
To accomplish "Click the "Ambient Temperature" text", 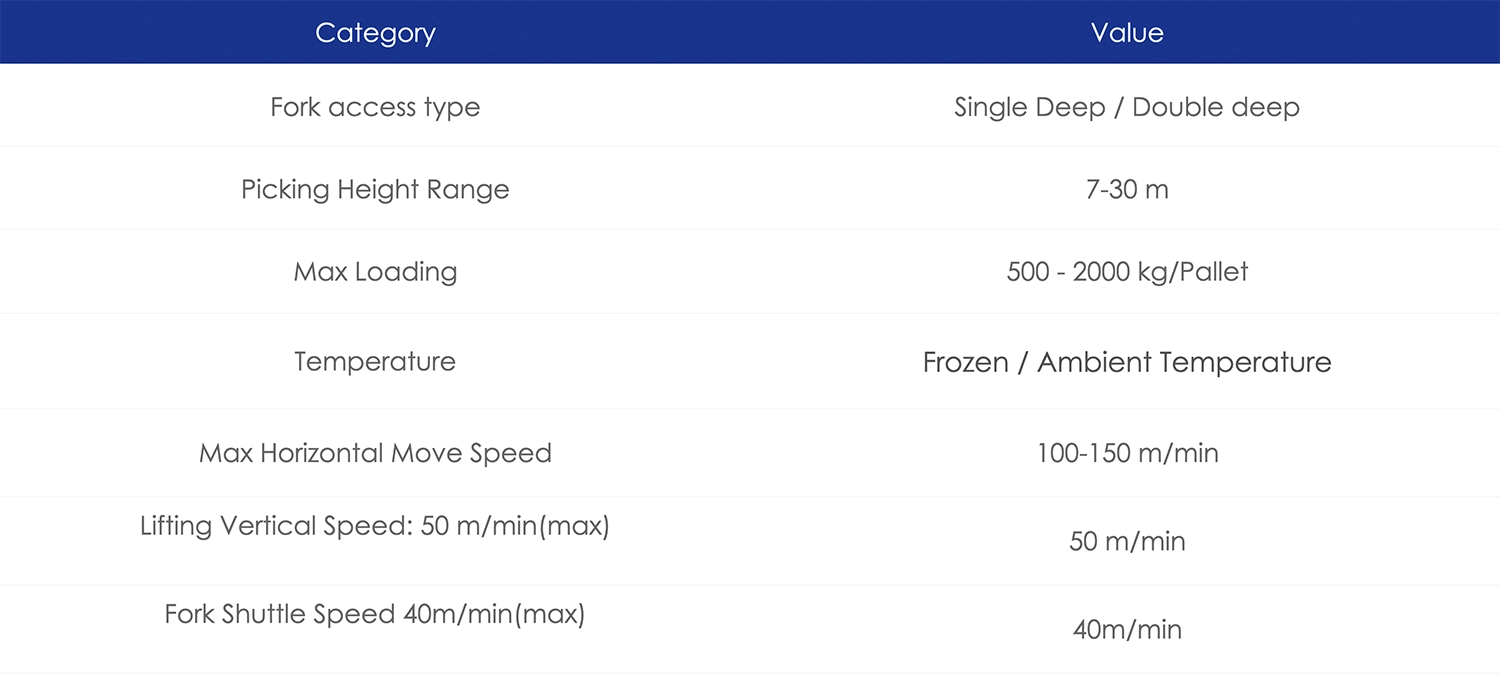I will point(1184,362).
